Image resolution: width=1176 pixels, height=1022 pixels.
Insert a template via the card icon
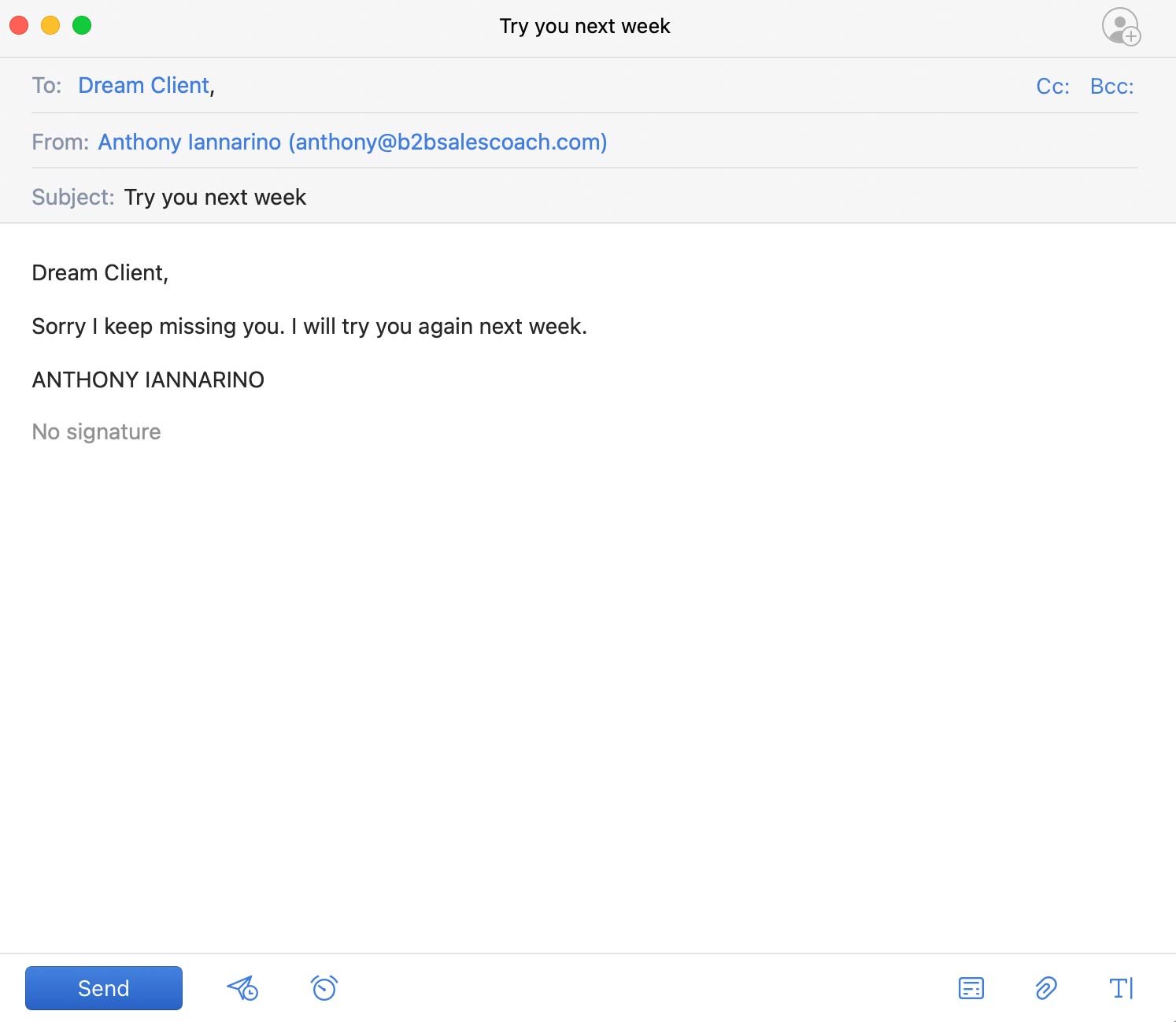coord(971,987)
